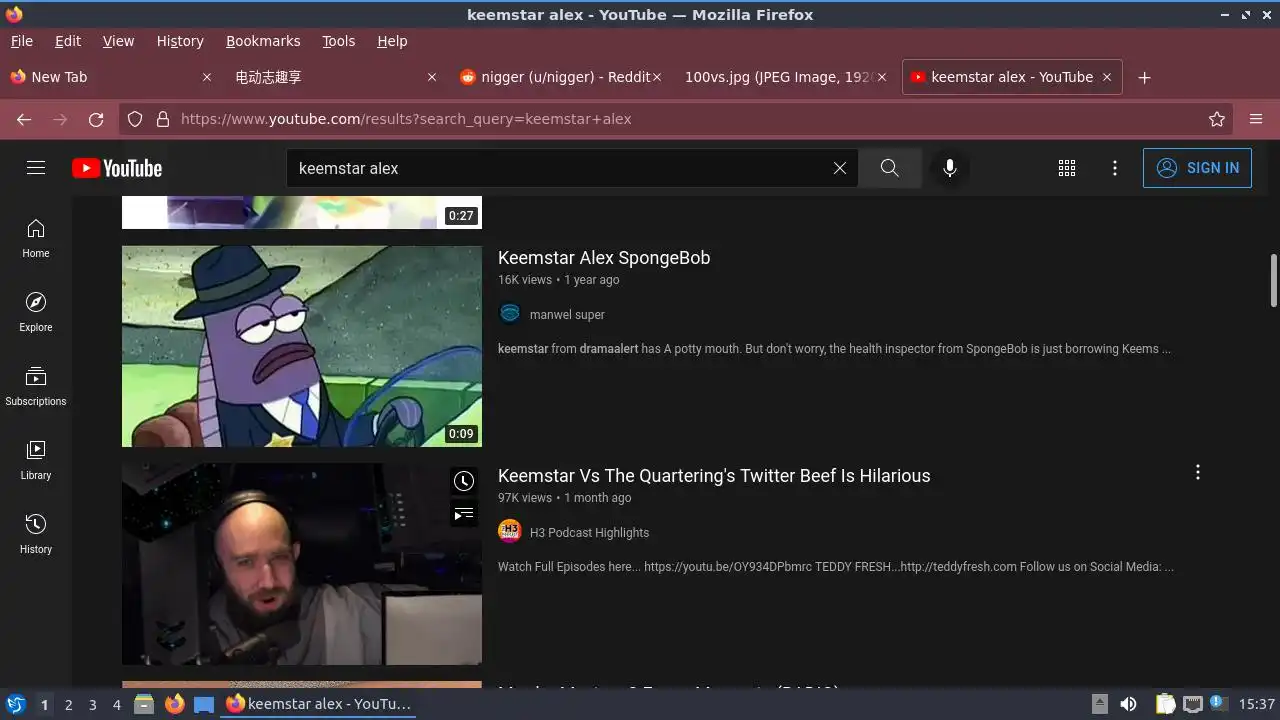The image size is (1280, 720).
Task: Go to Home in the sidebar
Action: [36, 238]
